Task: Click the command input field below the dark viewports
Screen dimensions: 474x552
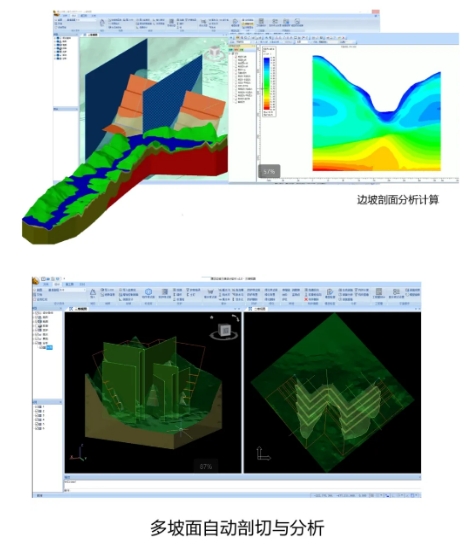Action: pyautogui.click(x=242, y=490)
